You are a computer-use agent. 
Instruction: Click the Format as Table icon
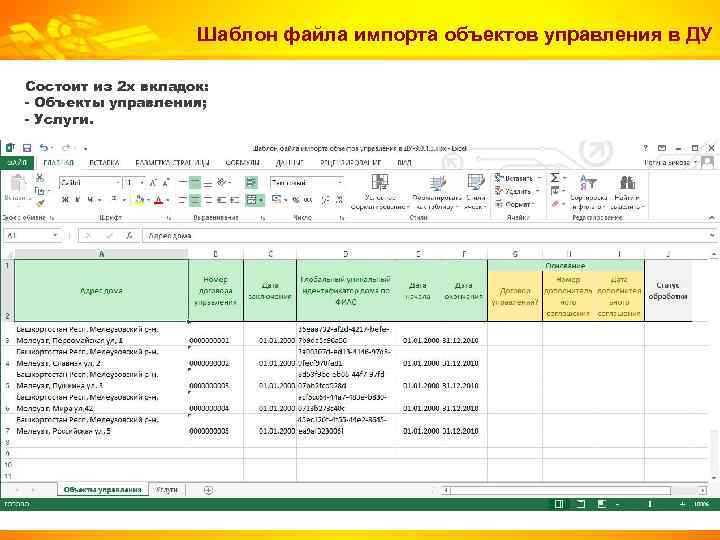437,184
